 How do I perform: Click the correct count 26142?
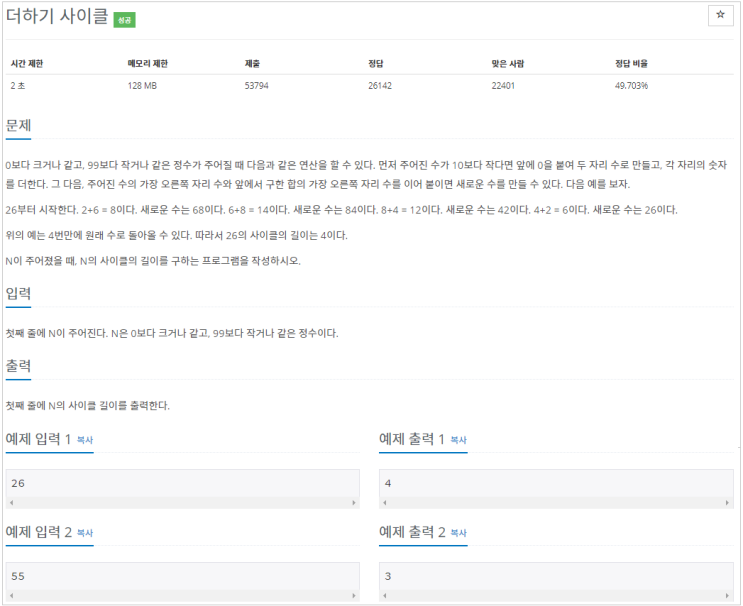(380, 86)
